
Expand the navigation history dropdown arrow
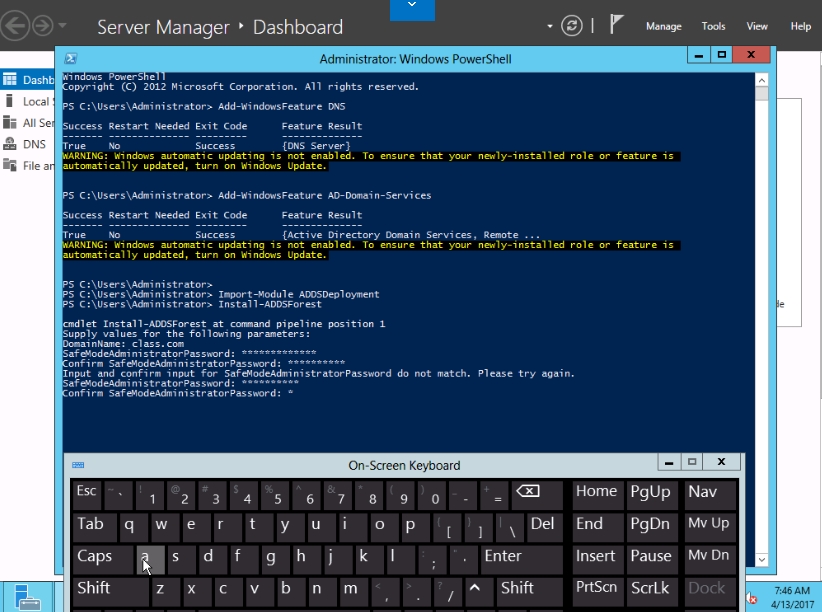63,26
